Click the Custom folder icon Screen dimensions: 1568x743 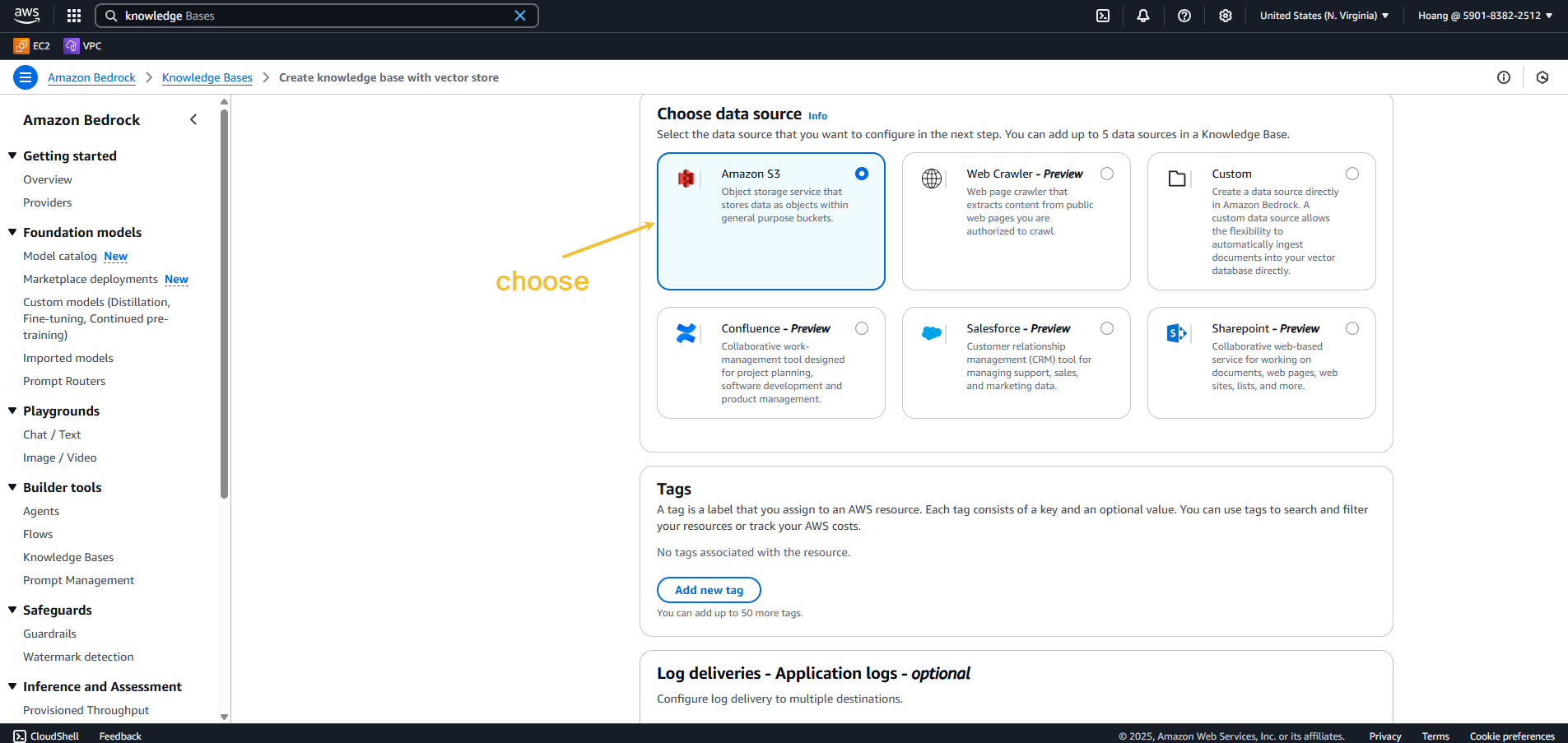point(1177,179)
